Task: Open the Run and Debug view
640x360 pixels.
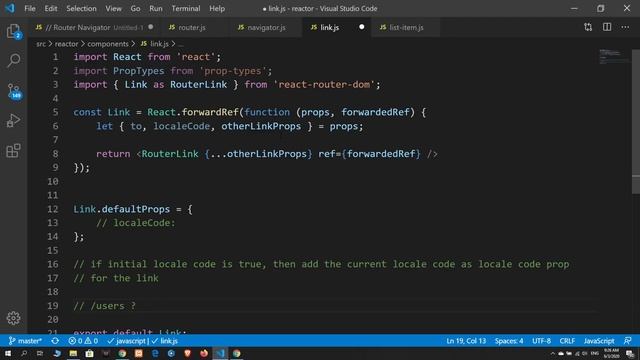Action: 13,121
